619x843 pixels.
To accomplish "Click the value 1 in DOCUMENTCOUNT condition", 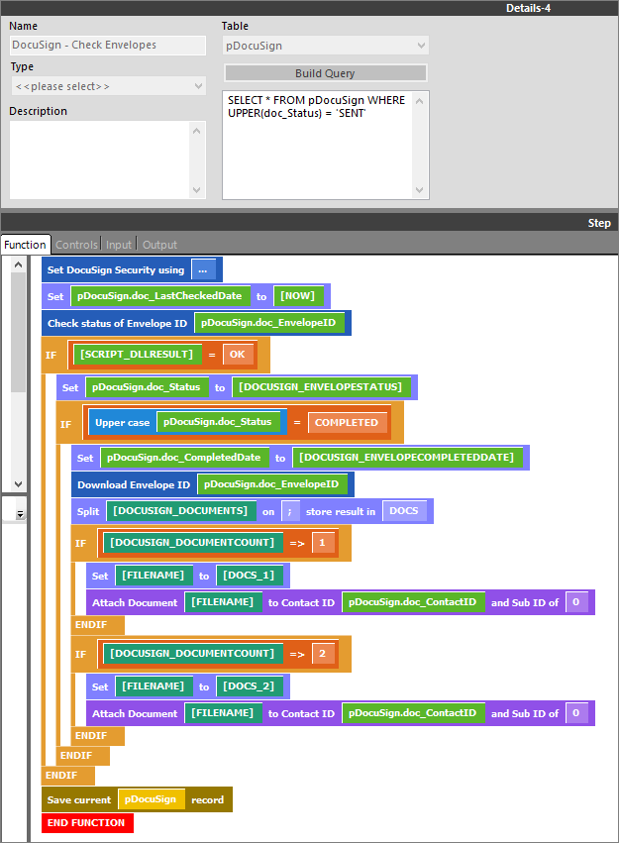I will (322, 542).
